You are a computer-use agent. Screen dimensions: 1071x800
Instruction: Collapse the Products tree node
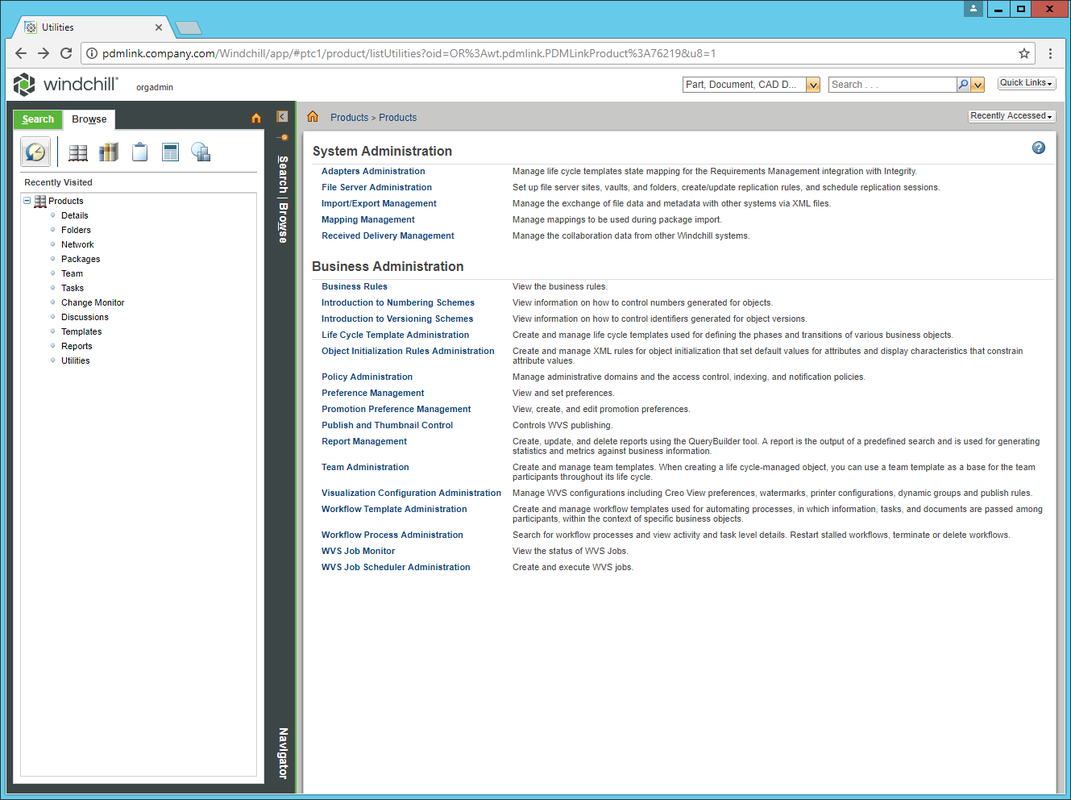[27, 201]
